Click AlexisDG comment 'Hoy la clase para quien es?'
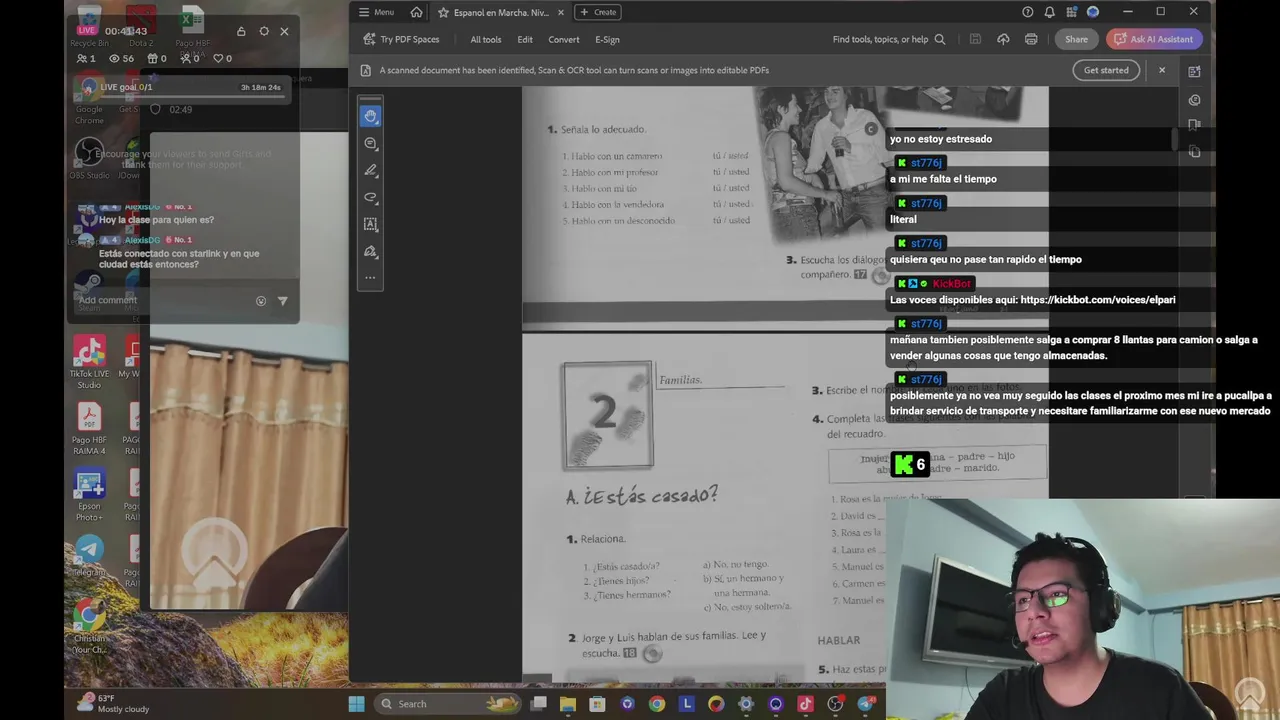The height and width of the screenshot is (720, 1280). coord(156,219)
